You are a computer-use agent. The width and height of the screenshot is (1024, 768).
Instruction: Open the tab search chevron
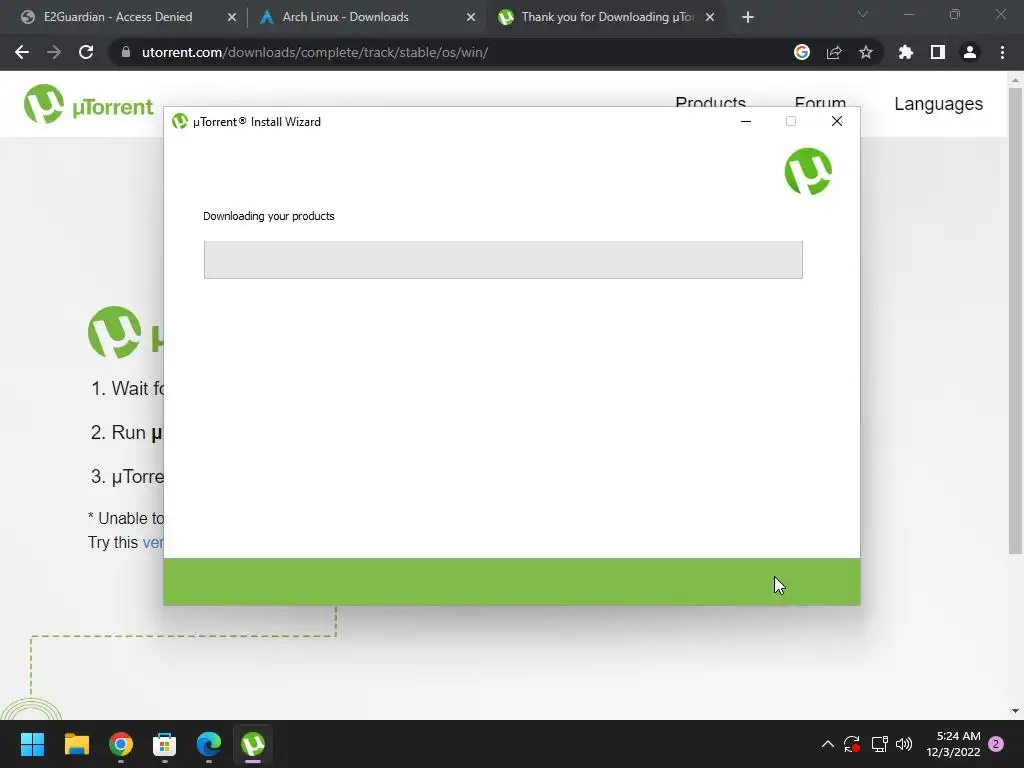[x=863, y=14]
